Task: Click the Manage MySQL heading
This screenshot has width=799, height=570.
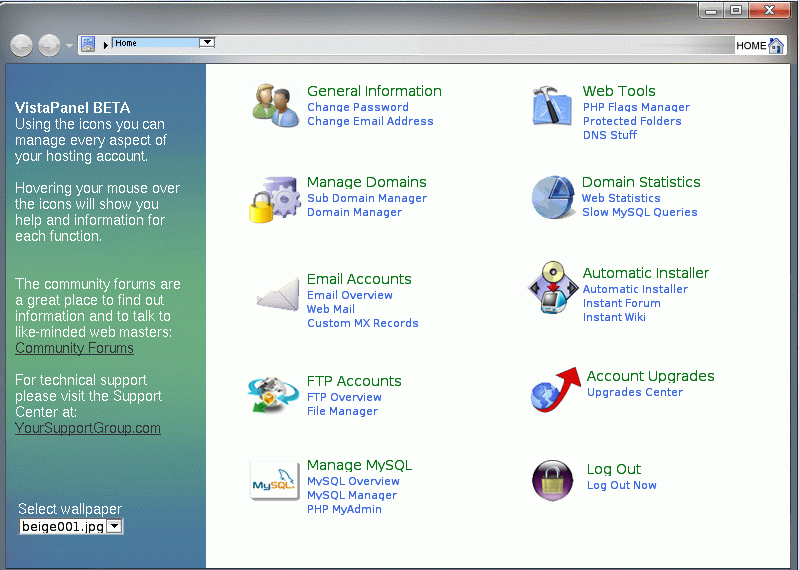Action: [359, 465]
